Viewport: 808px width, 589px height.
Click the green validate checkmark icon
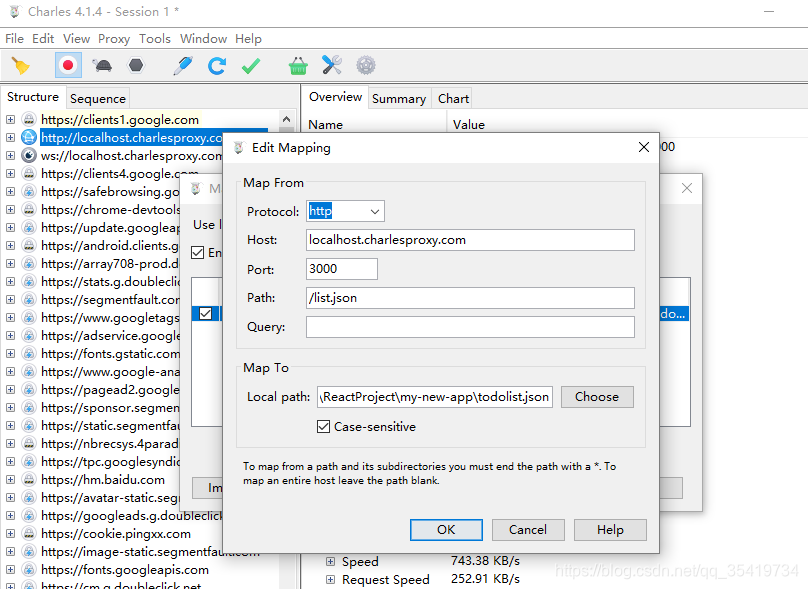(251, 65)
